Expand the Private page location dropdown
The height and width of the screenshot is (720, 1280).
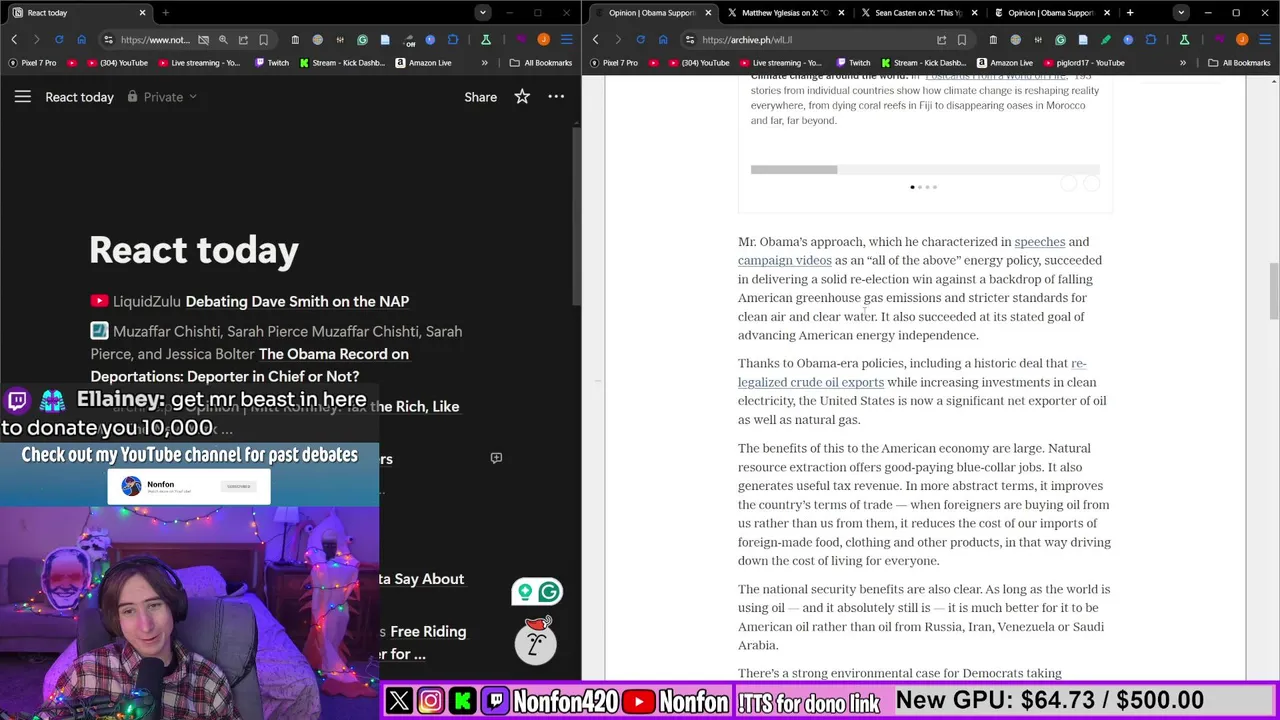pyautogui.click(x=163, y=97)
